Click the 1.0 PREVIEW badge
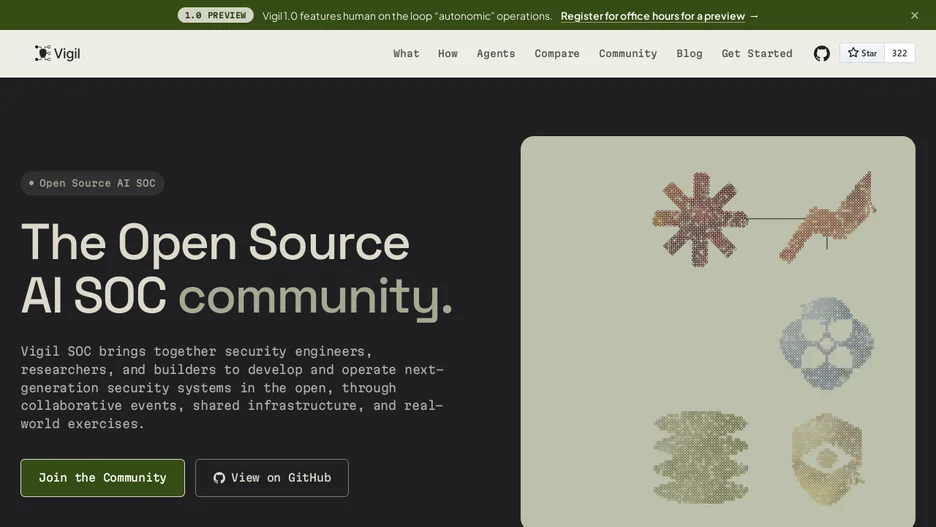 point(215,15)
